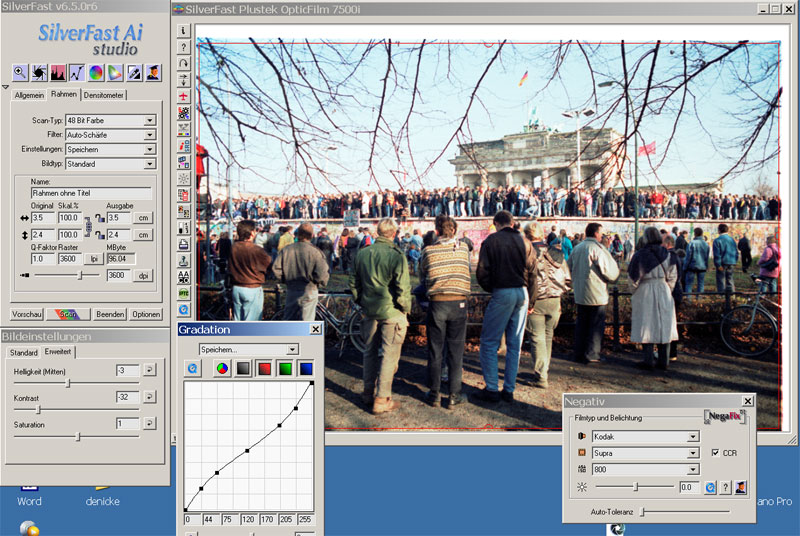The height and width of the screenshot is (536, 800).
Task: Open the histogram tool
Action: [x=58, y=72]
